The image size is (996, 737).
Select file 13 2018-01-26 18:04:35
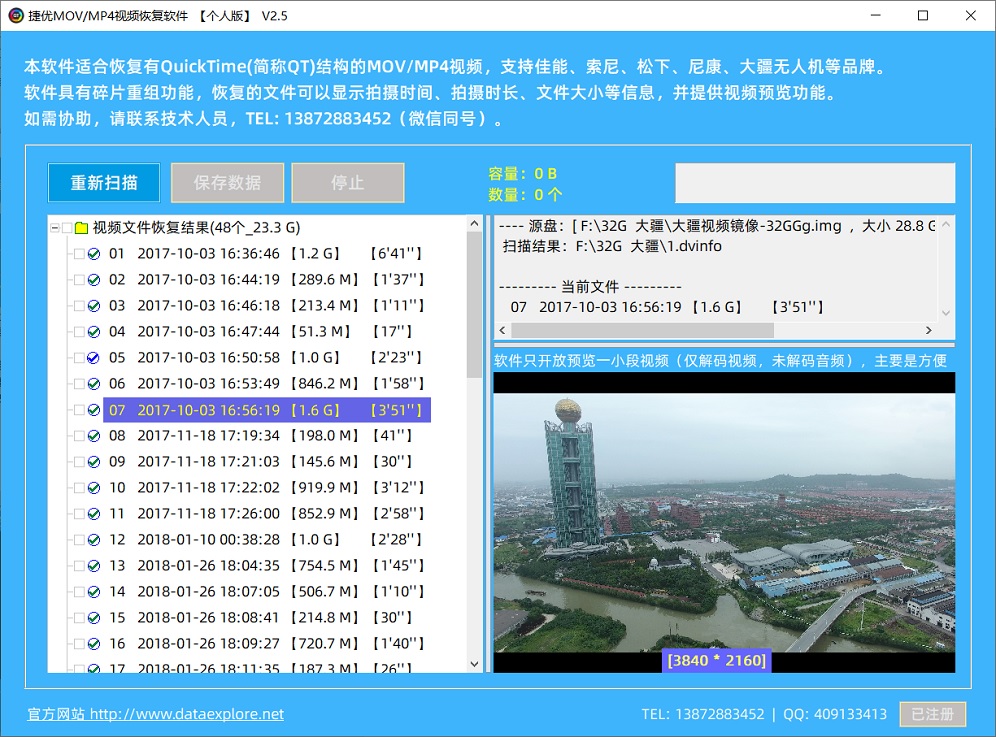(x=266, y=566)
